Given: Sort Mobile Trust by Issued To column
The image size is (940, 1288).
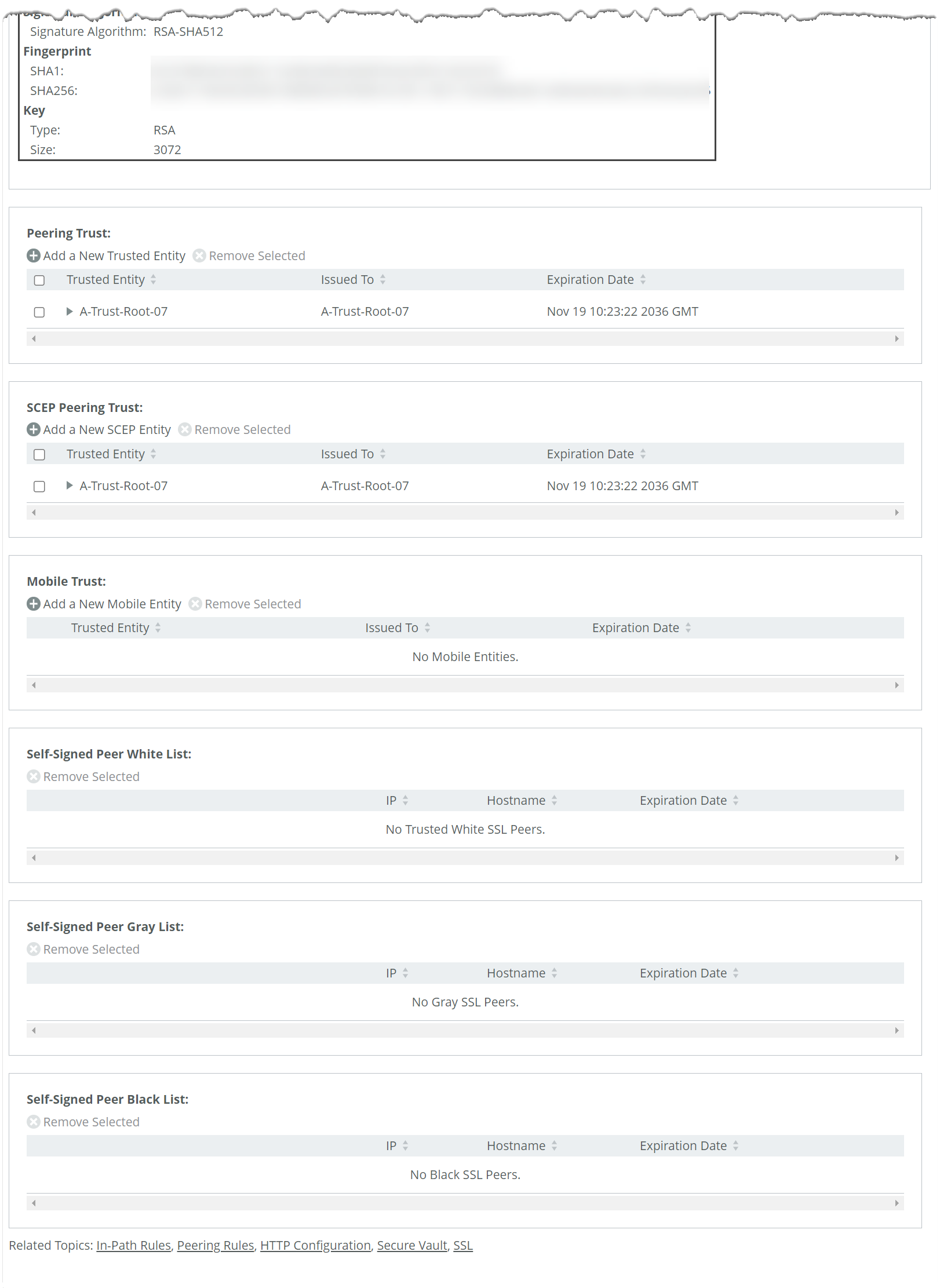Looking at the screenshot, I should click(x=427, y=627).
